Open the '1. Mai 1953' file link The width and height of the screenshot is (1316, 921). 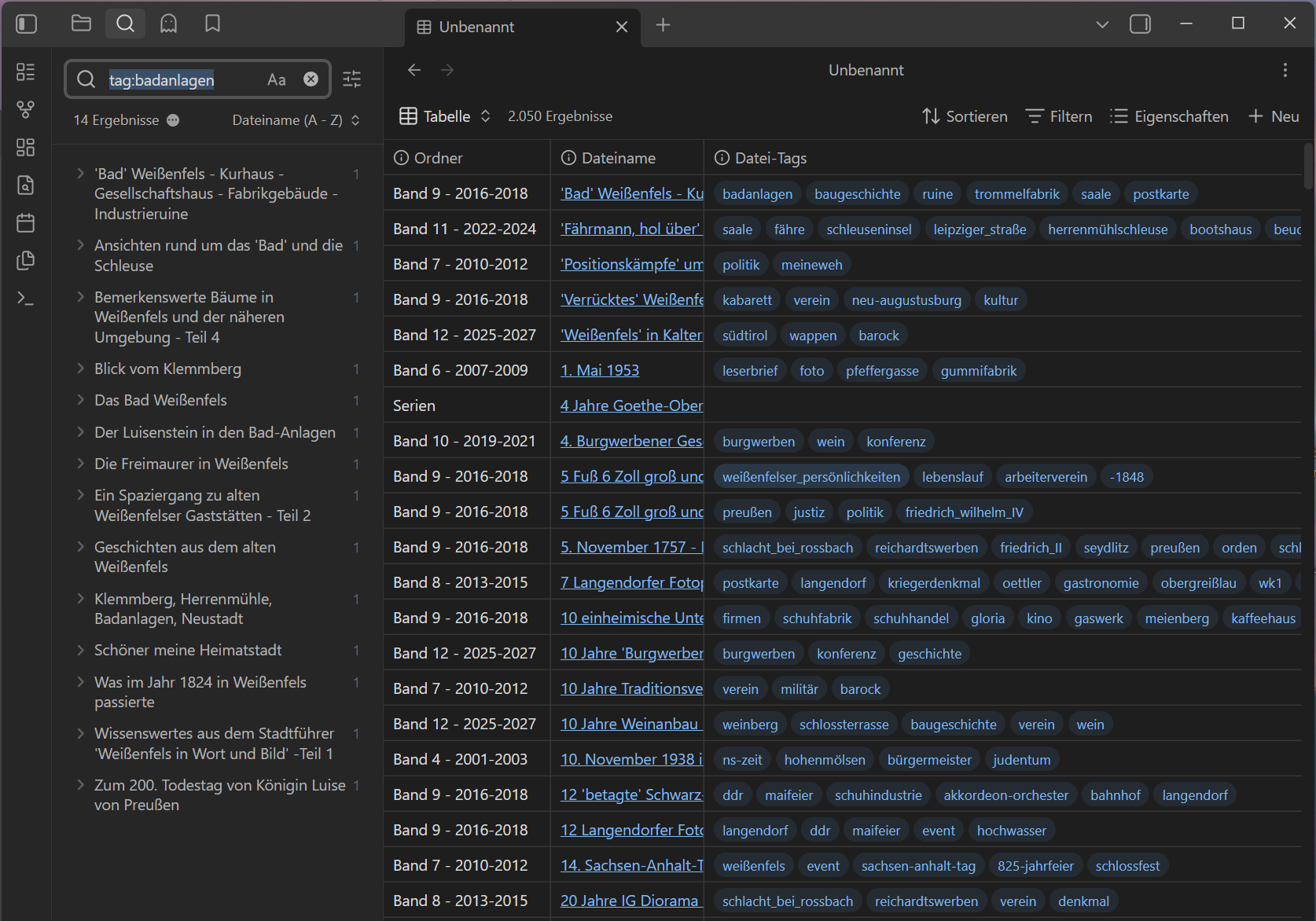pyautogui.click(x=599, y=370)
